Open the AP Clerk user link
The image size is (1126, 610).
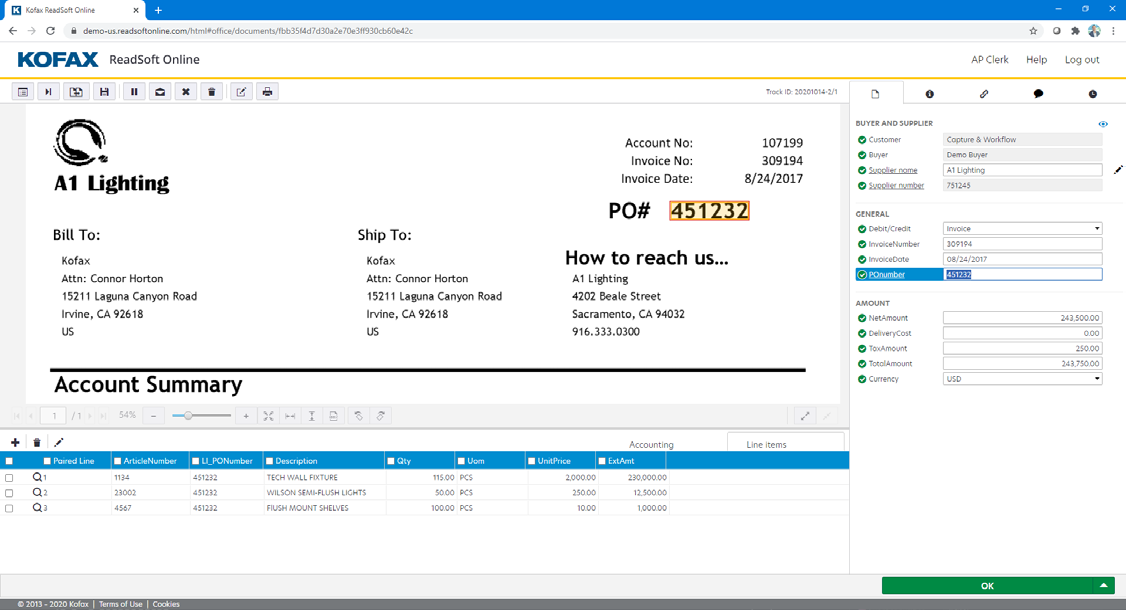coord(990,60)
